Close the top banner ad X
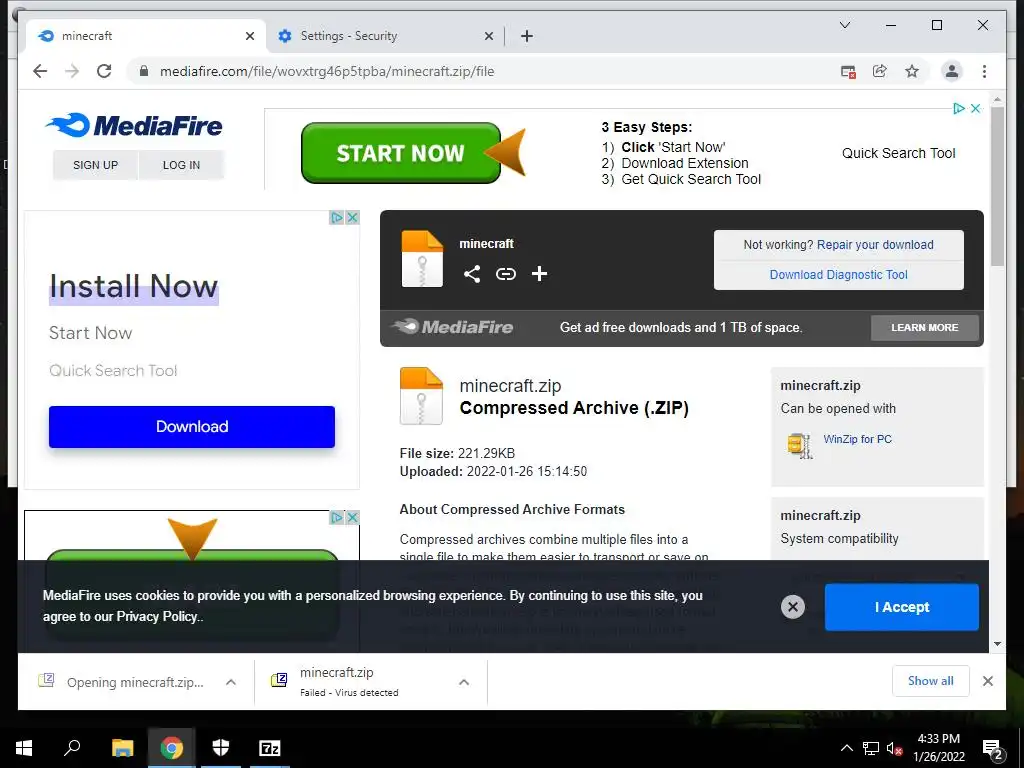This screenshot has width=1024, height=768. click(975, 108)
